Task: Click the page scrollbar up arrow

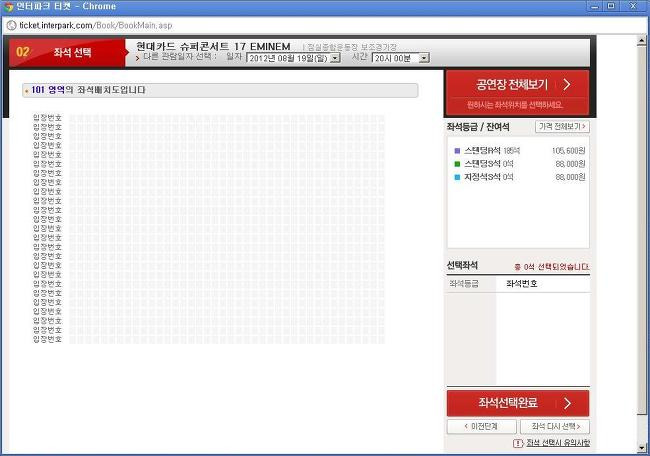Action: [641, 41]
